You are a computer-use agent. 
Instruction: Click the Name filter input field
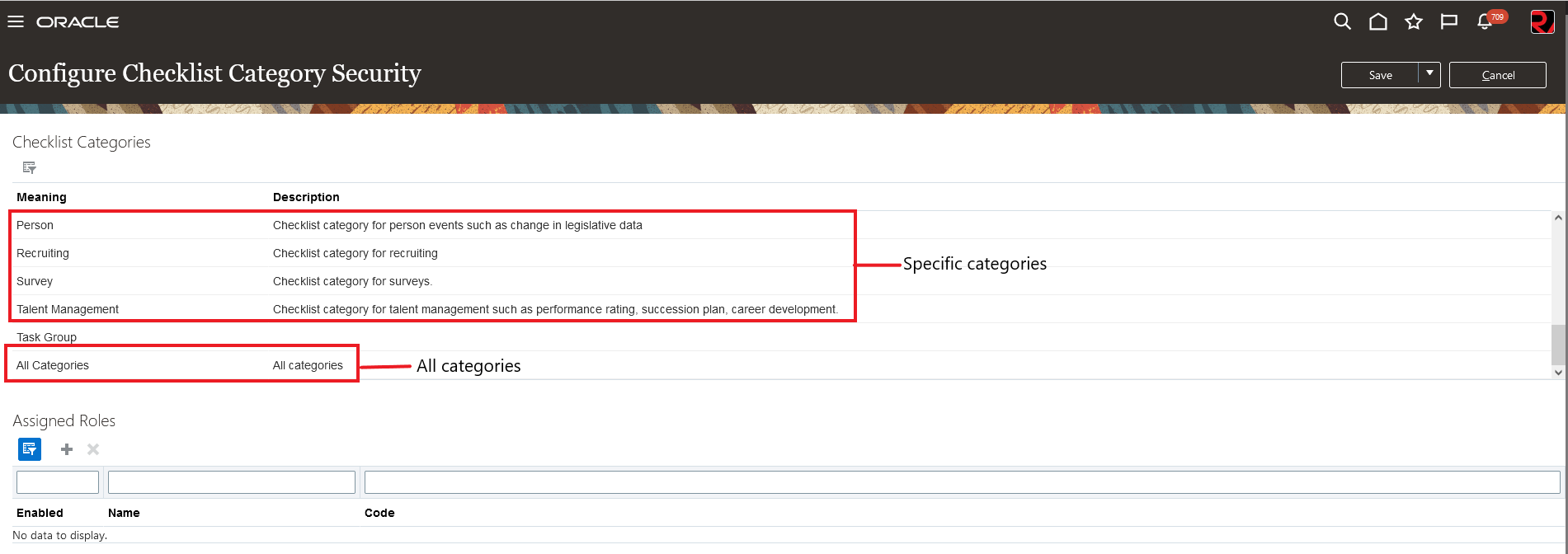pos(232,482)
